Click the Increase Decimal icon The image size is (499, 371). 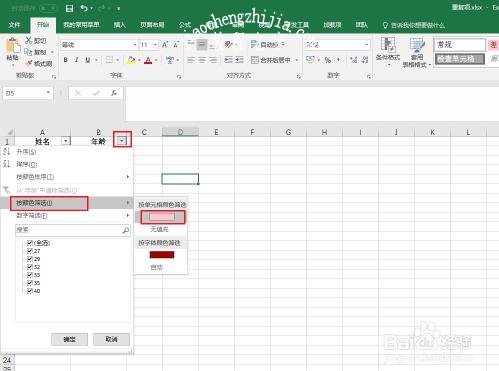(x=353, y=60)
